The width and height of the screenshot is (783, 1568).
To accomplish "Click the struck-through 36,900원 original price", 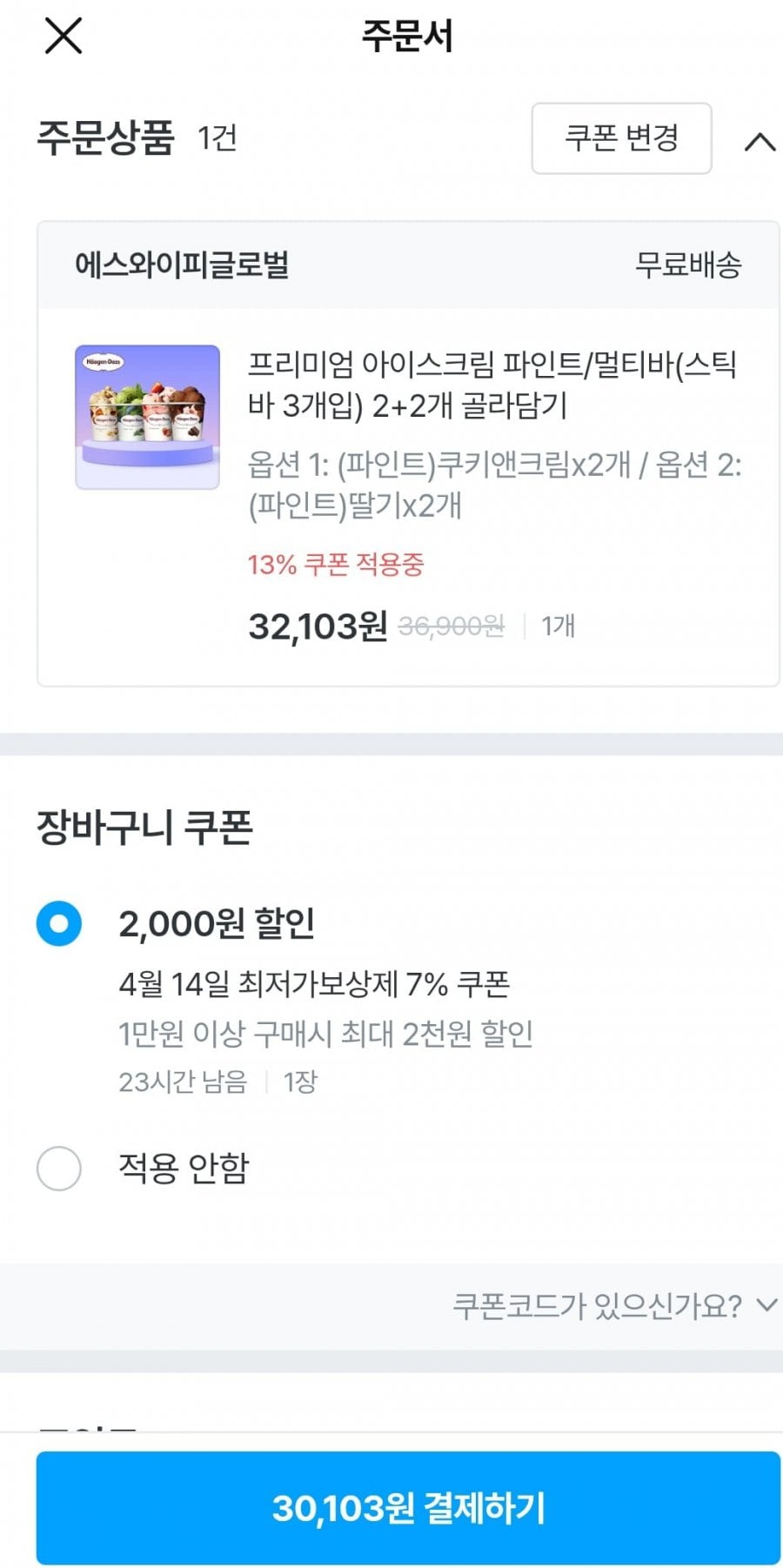I will click(x=451, y=626).
